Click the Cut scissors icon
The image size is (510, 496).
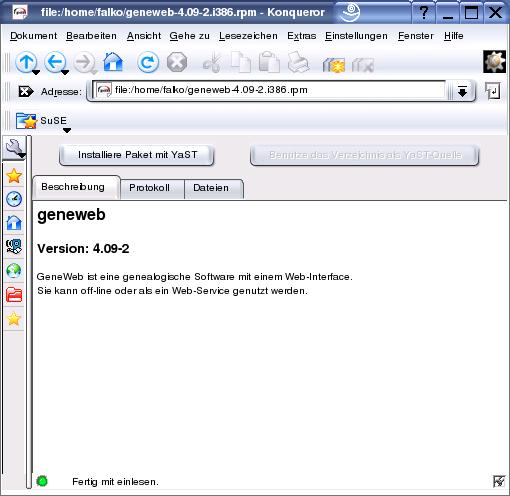[x=212, y=62]
